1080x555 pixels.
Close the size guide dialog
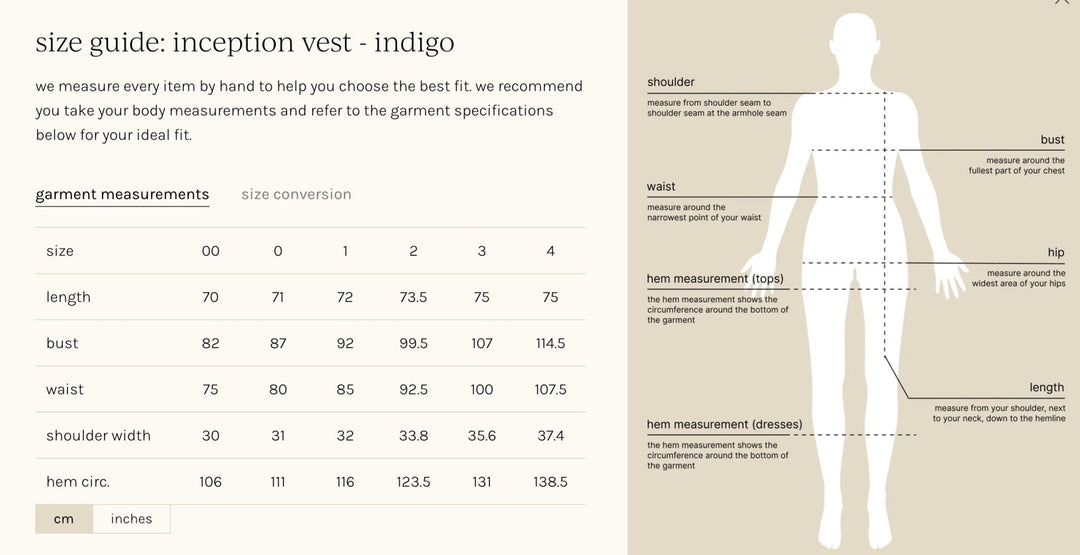pyautogui.click(x=1061, y=2)
